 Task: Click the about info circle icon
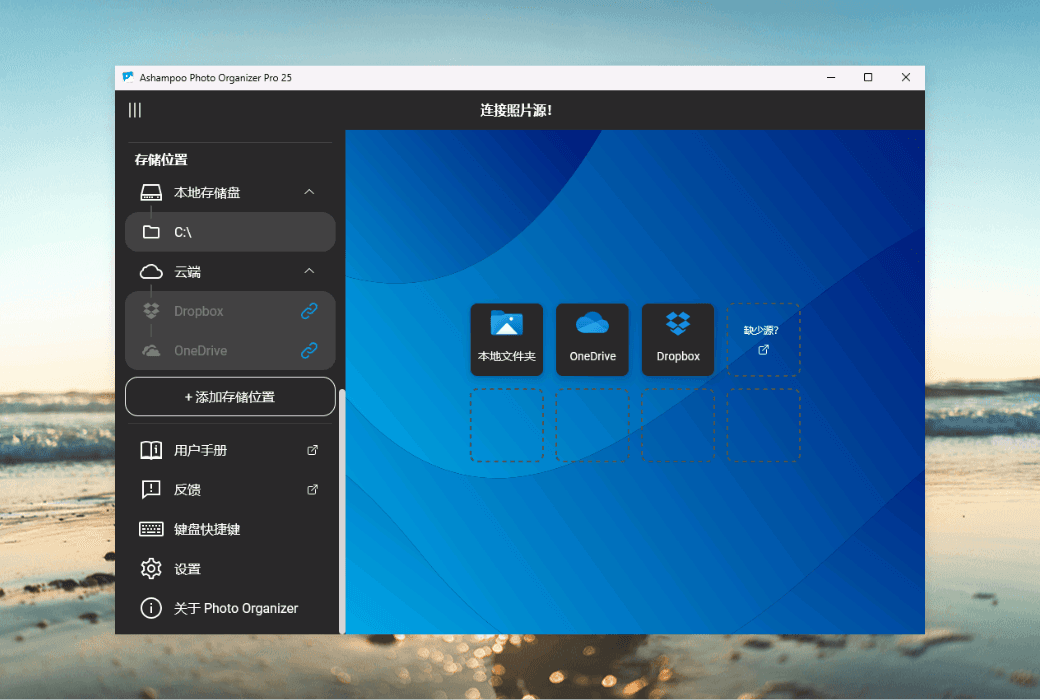151,608
